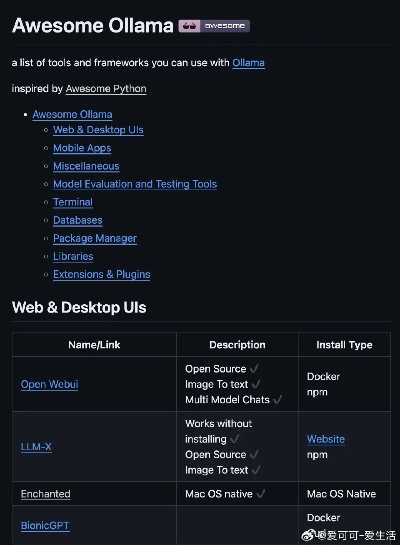The image size is (400, 545).
Task: Visit the LLM-X Website install link
Action: click(326, 439)
